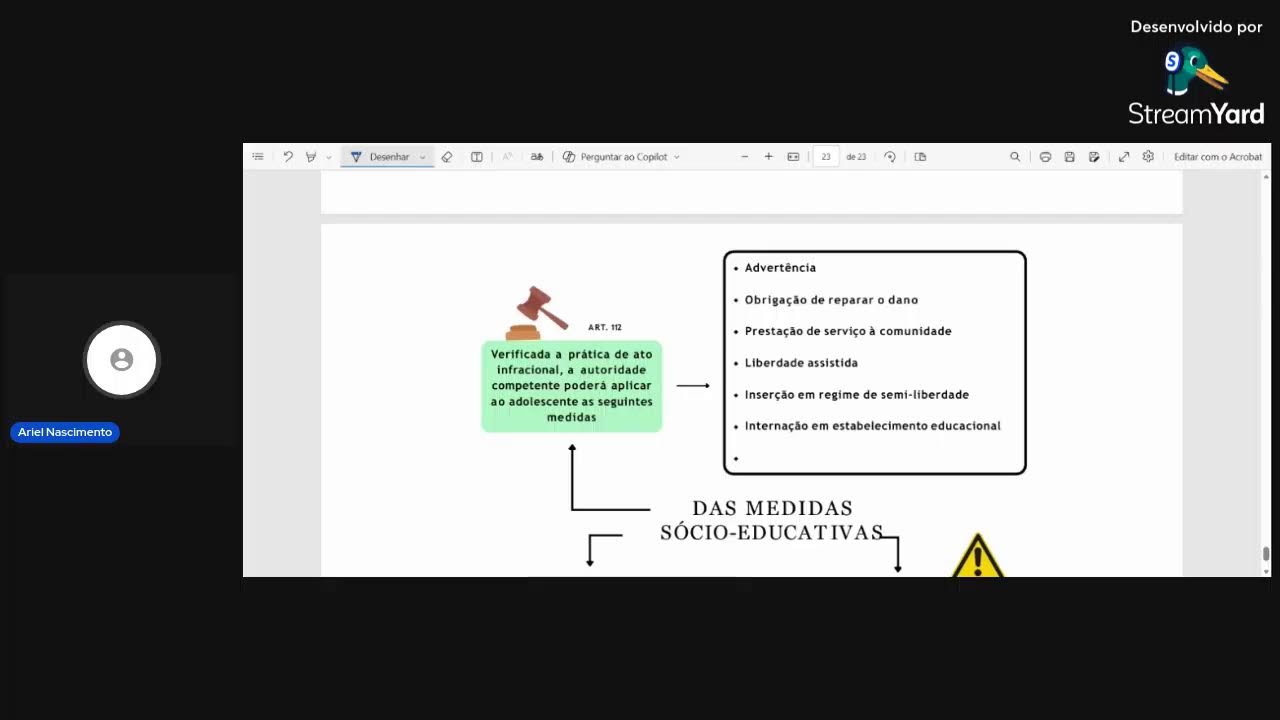This screenshot has height=720, width=1280.
Task: Enter full screen with the expand icon
Action: [1124, 157]
